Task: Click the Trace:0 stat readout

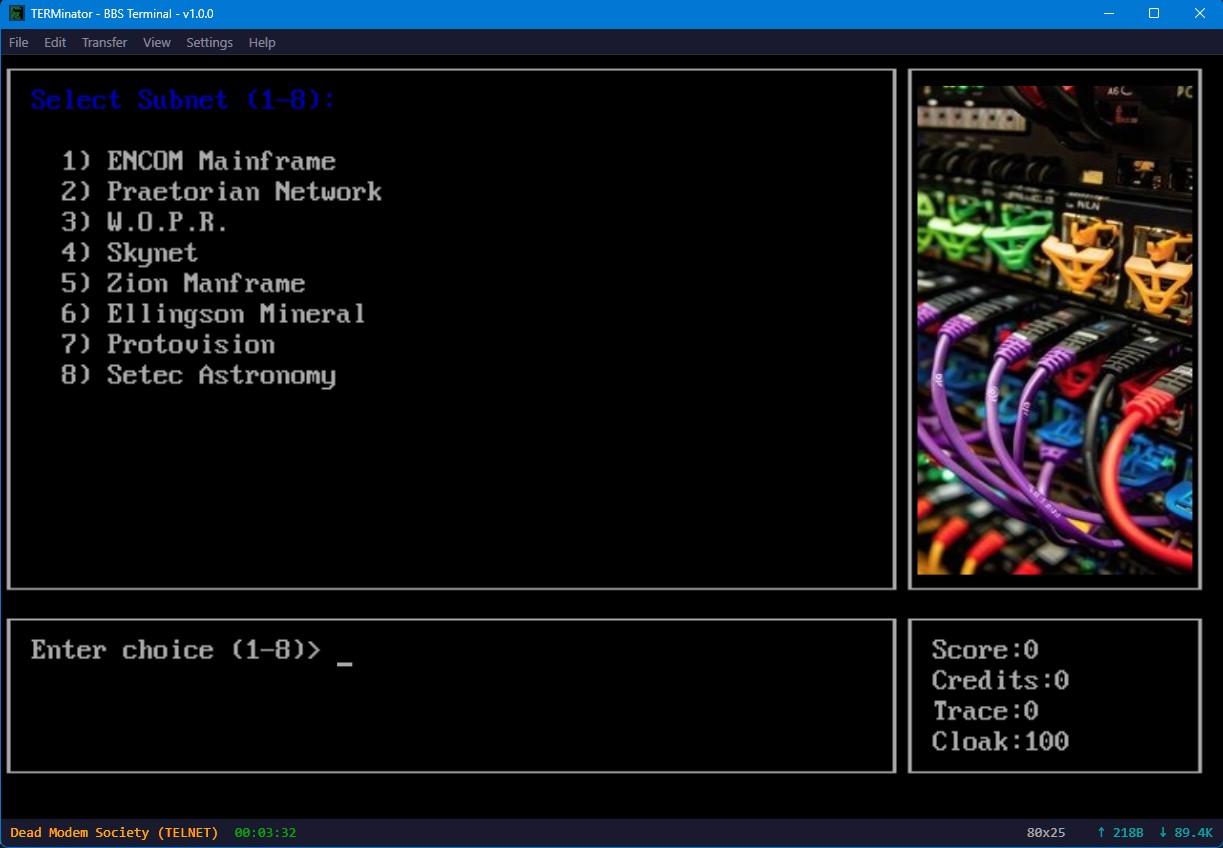Action: (985, 710)
